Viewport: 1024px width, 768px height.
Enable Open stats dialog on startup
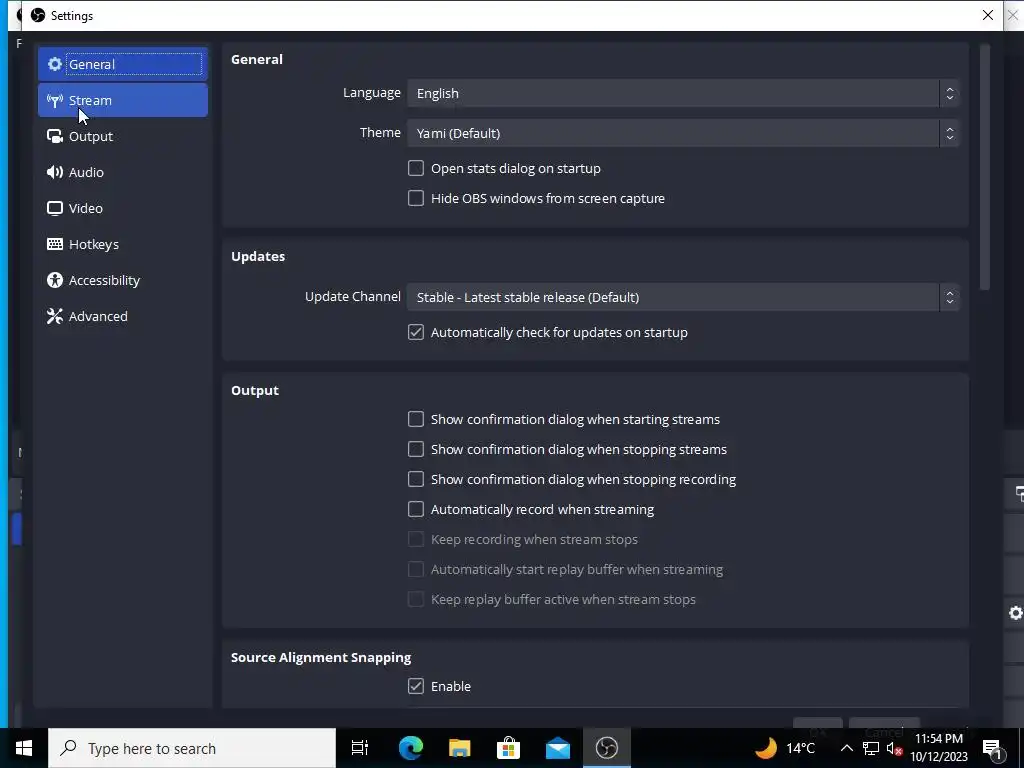pos(415,168)
